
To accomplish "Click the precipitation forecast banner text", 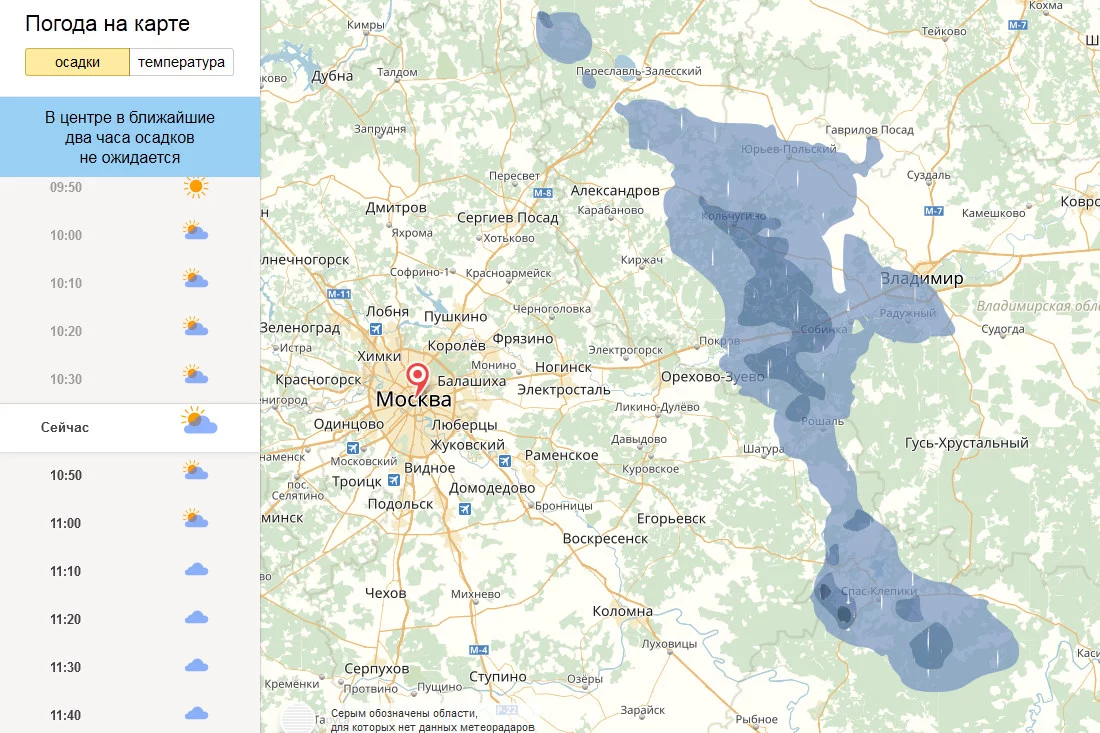I will 130,137.
